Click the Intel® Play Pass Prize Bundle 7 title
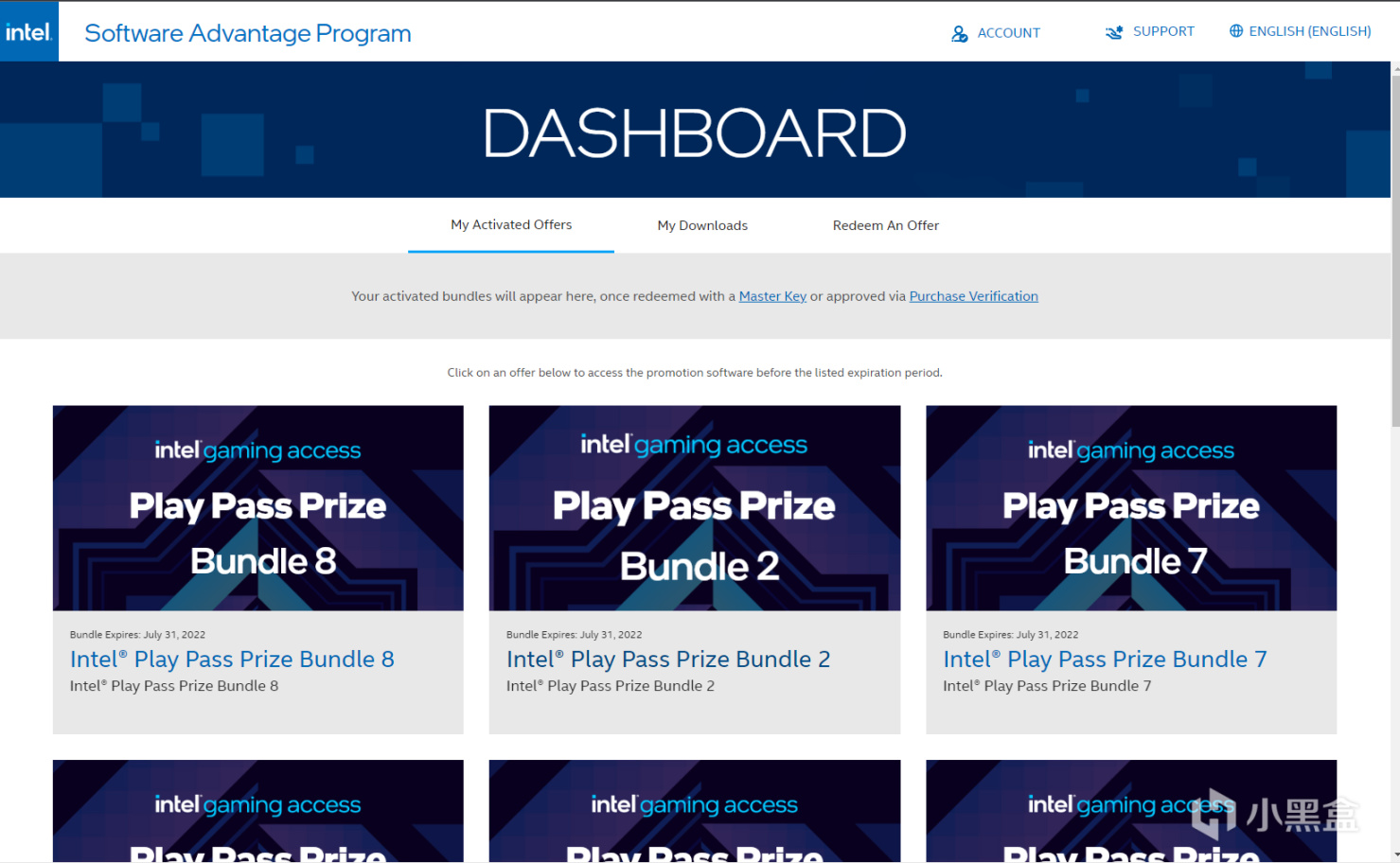Viewport: 1400px width, 863px height. tap(1105, 660)
